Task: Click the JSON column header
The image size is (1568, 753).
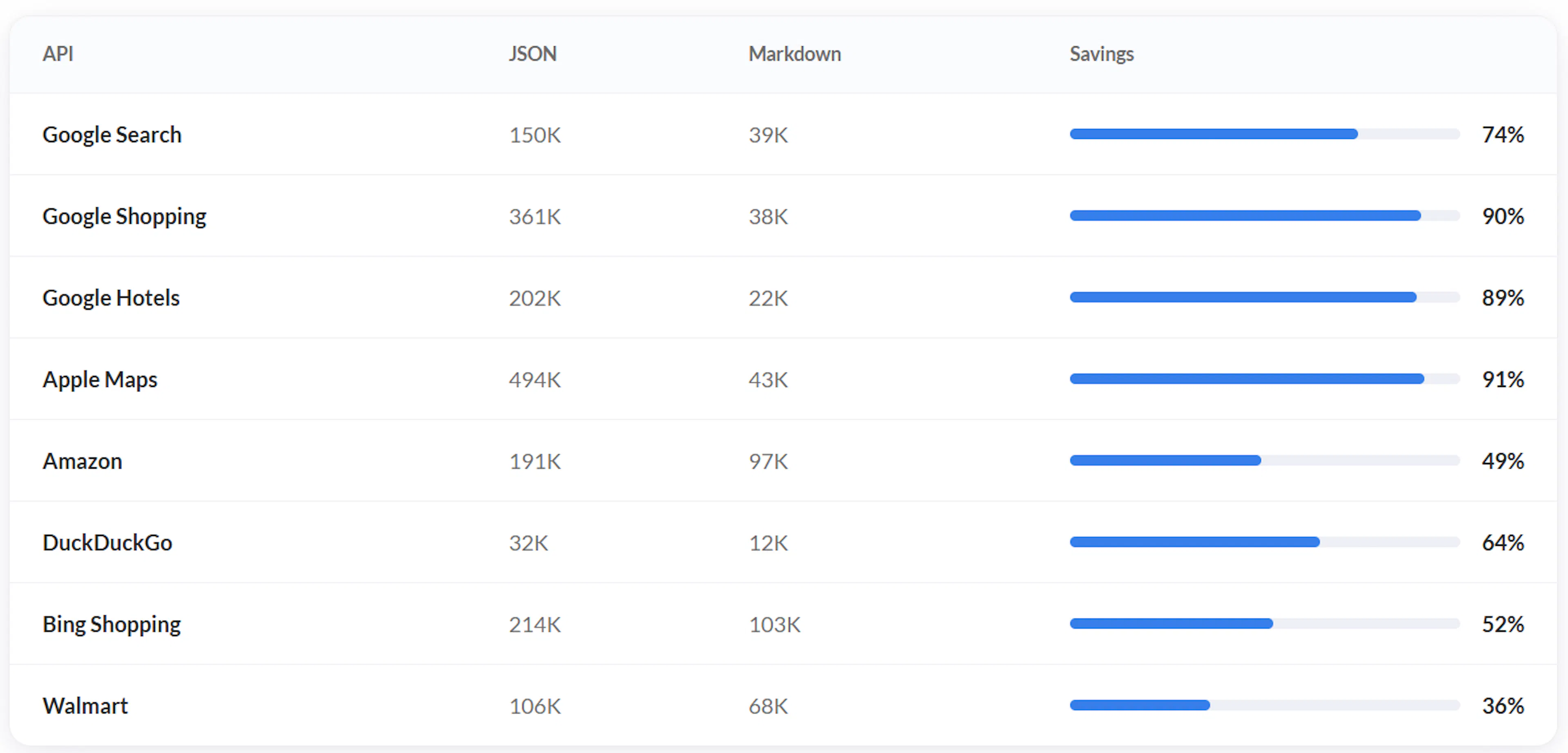Action: point(532,54)
